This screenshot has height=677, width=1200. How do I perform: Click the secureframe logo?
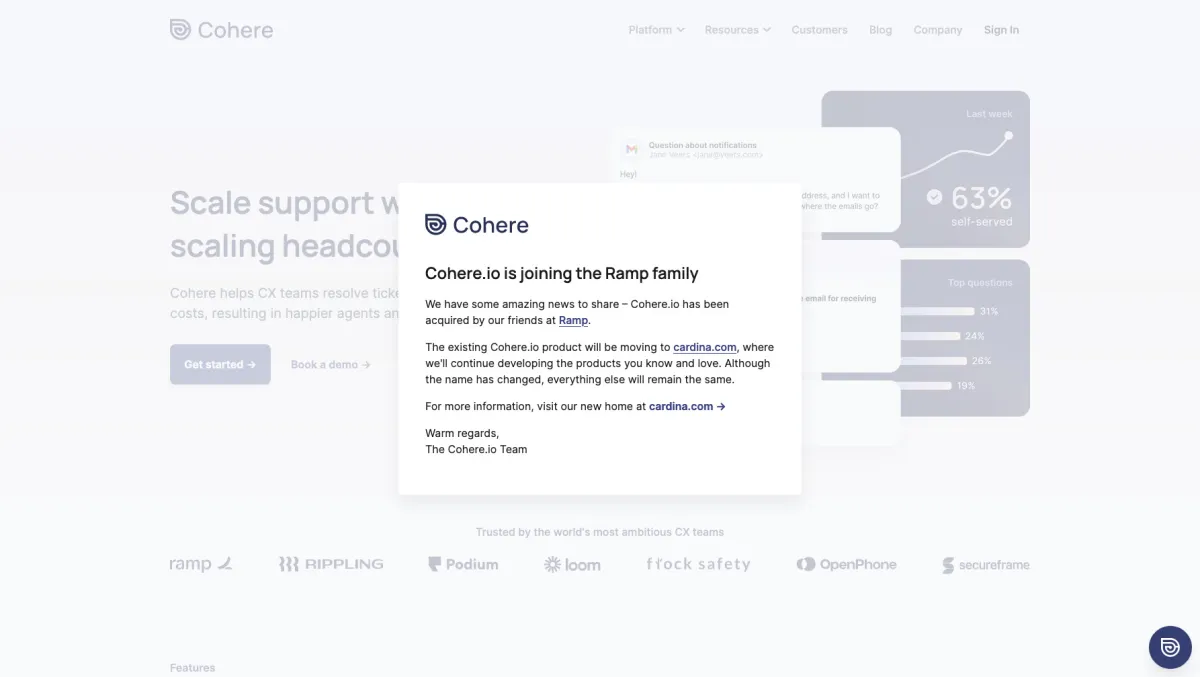[986, 565]
